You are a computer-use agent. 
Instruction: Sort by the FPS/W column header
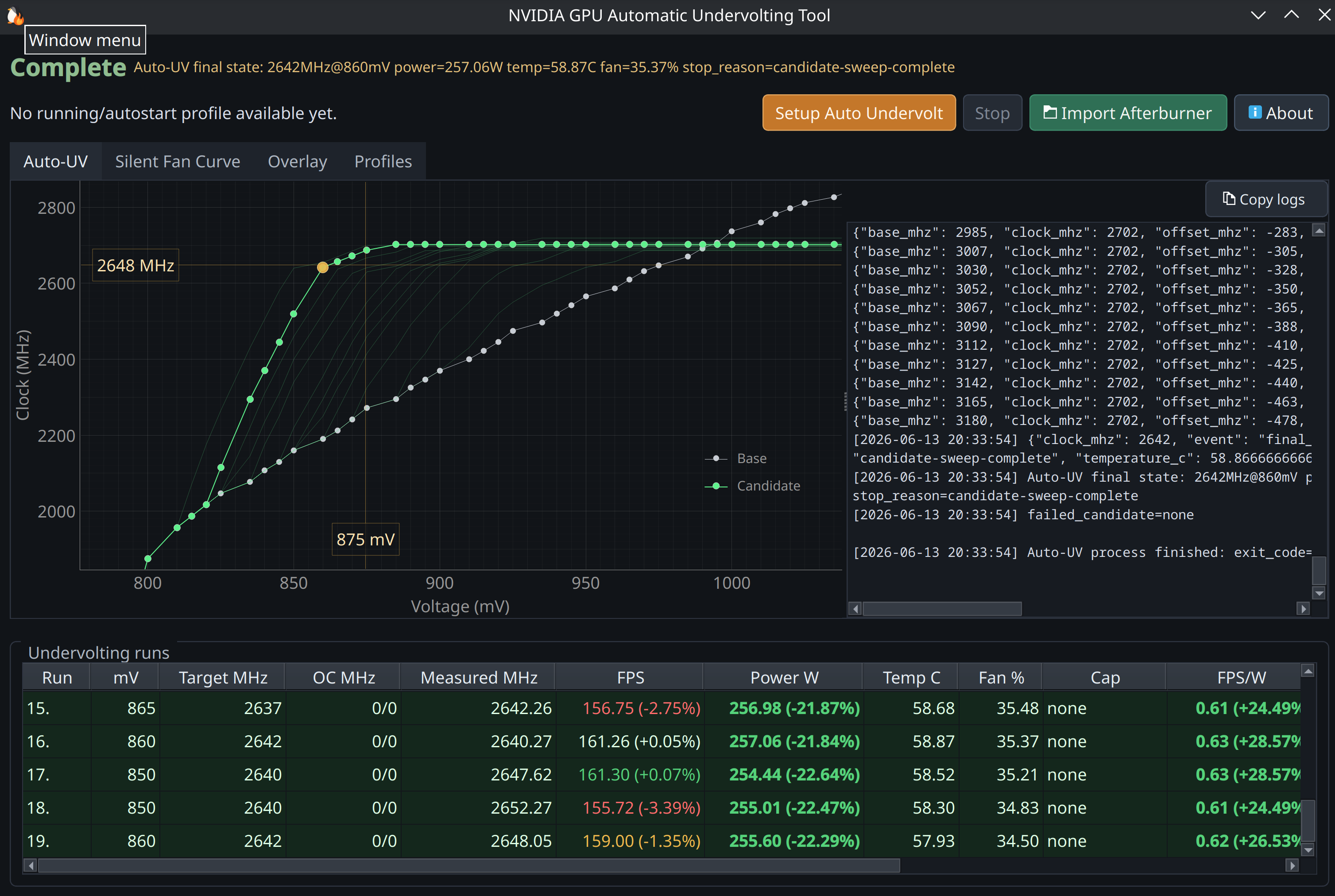1234,678
